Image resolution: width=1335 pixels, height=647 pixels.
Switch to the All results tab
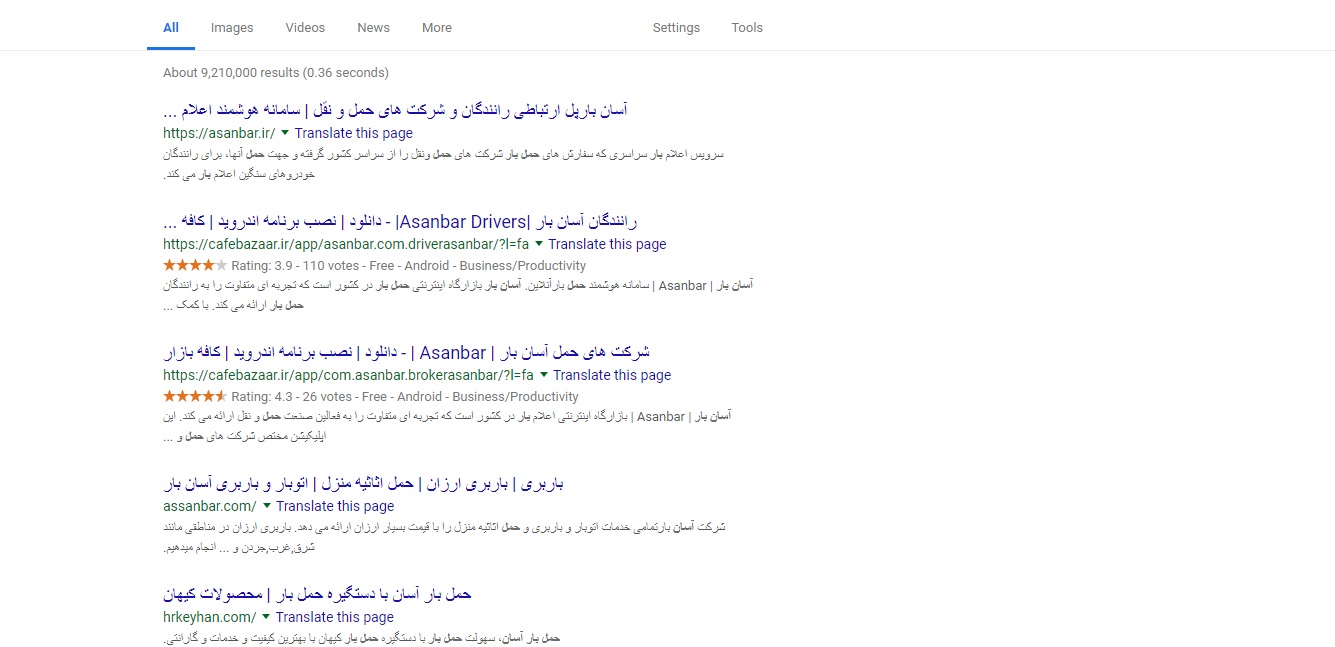[171, 28]
